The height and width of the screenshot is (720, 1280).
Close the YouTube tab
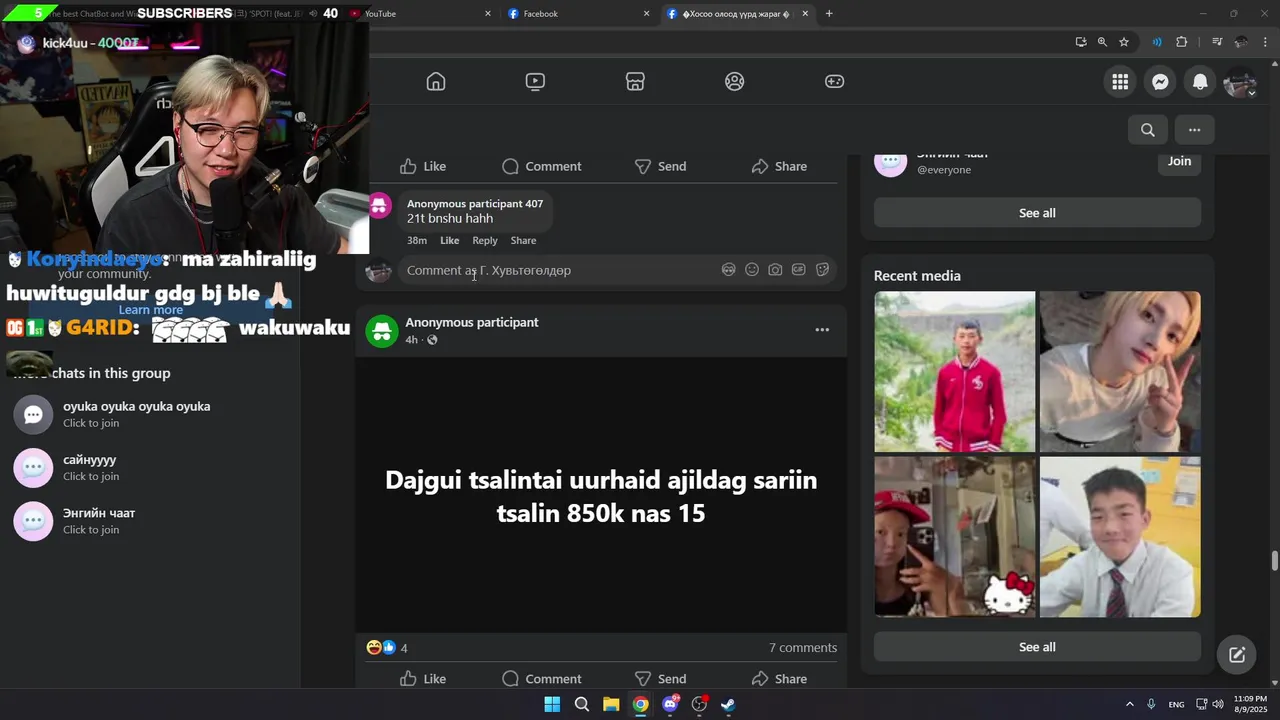coord(488,14)
